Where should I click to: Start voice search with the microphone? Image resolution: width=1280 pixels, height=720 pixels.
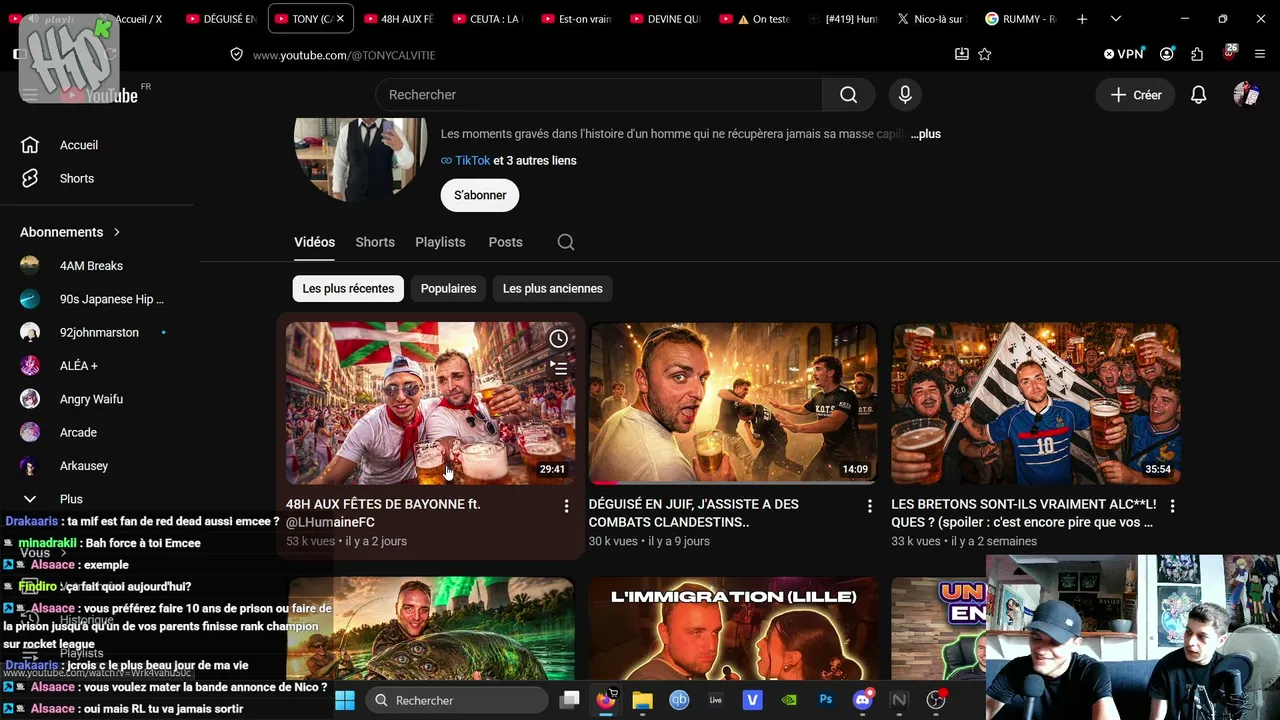coord(905,95)
